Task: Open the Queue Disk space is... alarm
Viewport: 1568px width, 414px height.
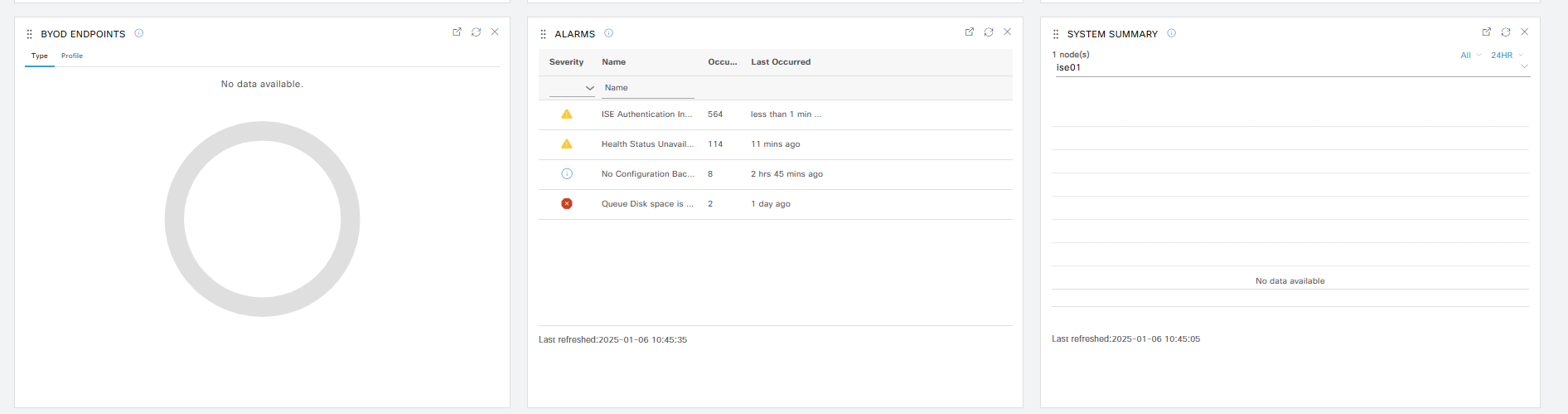Action: 647,204
